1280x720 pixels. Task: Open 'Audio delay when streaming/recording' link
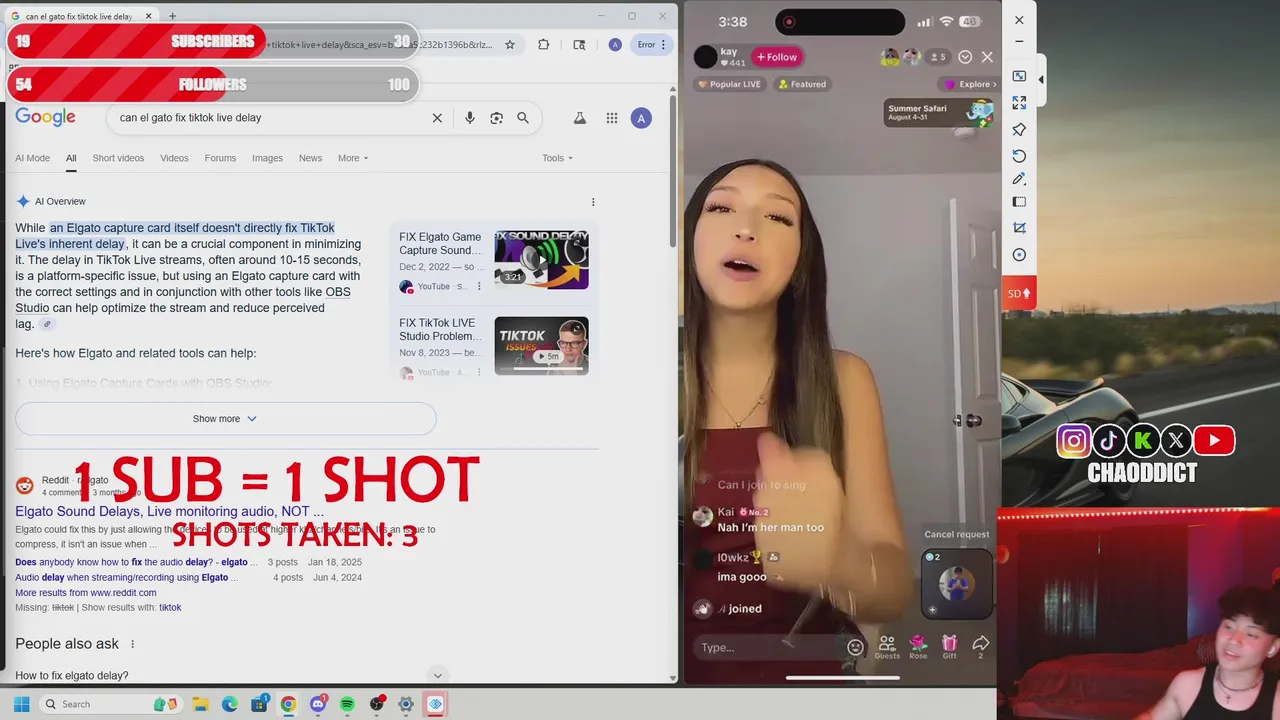coord(126,577)
